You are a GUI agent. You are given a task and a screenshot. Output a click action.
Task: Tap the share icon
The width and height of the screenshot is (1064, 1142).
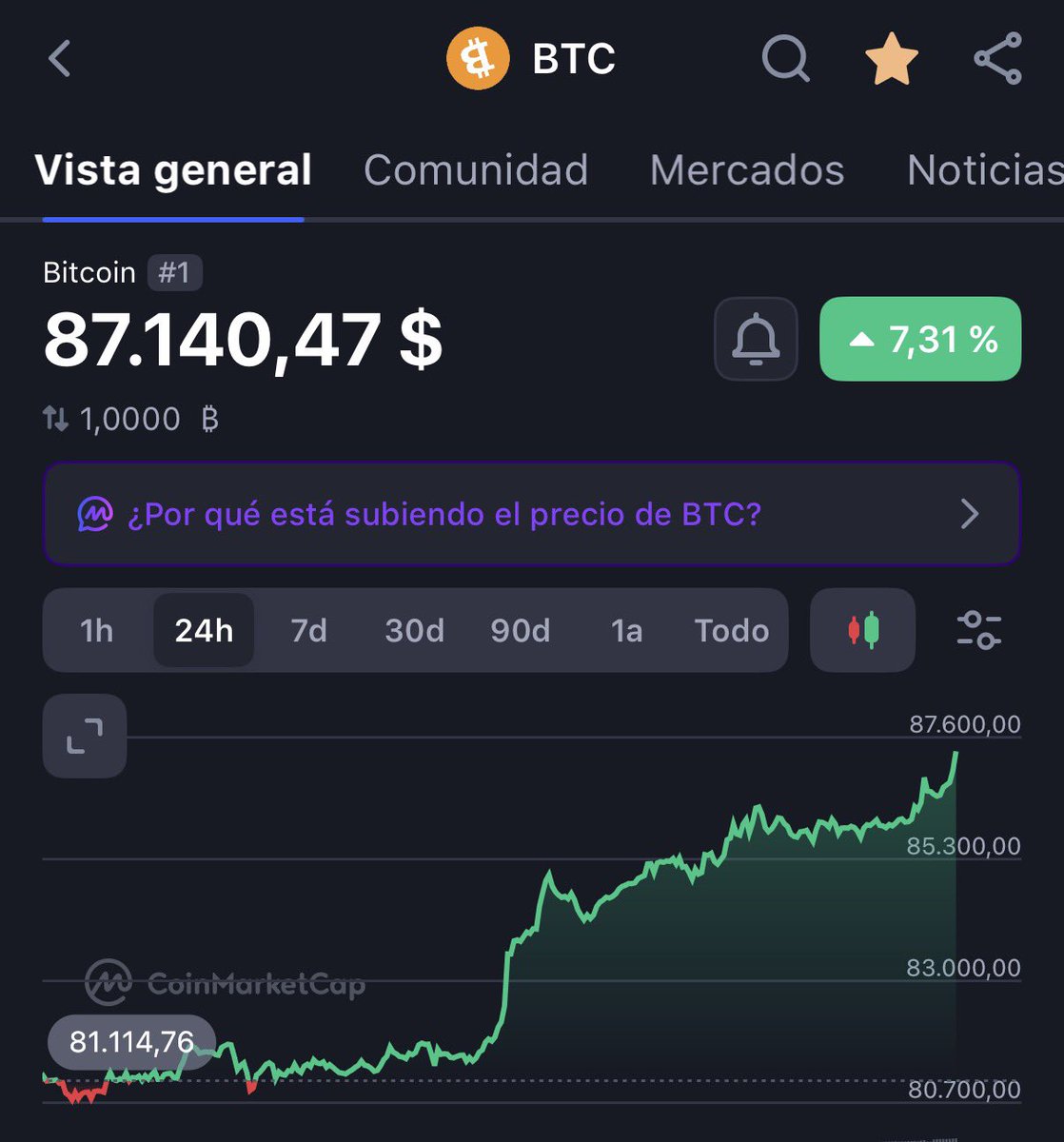click(x=998, y=59)
